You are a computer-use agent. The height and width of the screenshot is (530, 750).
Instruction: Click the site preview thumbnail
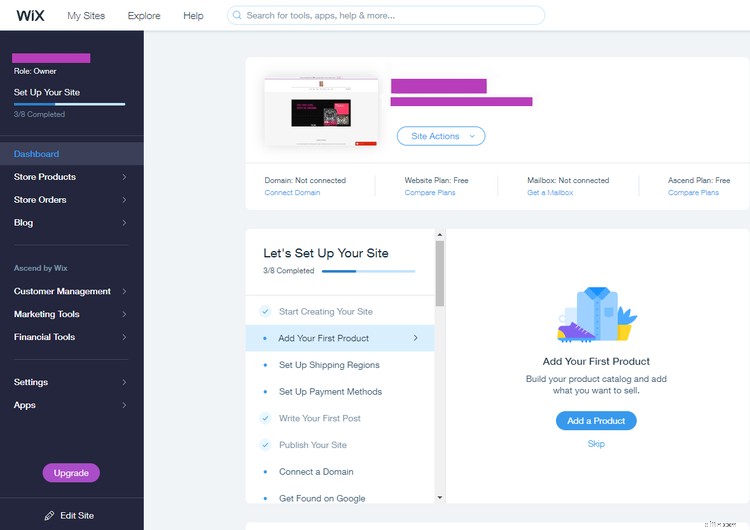[x=320, y=115]
